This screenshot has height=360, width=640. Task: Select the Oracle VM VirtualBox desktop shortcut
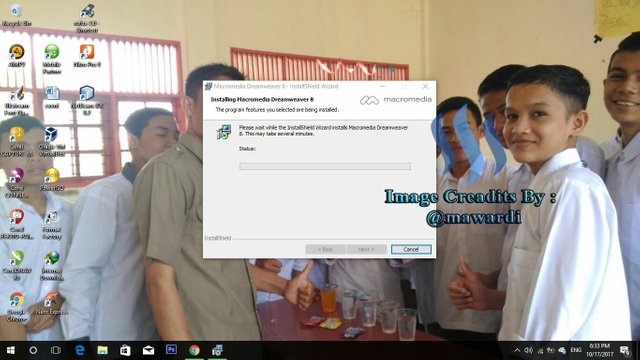[52, 142]
